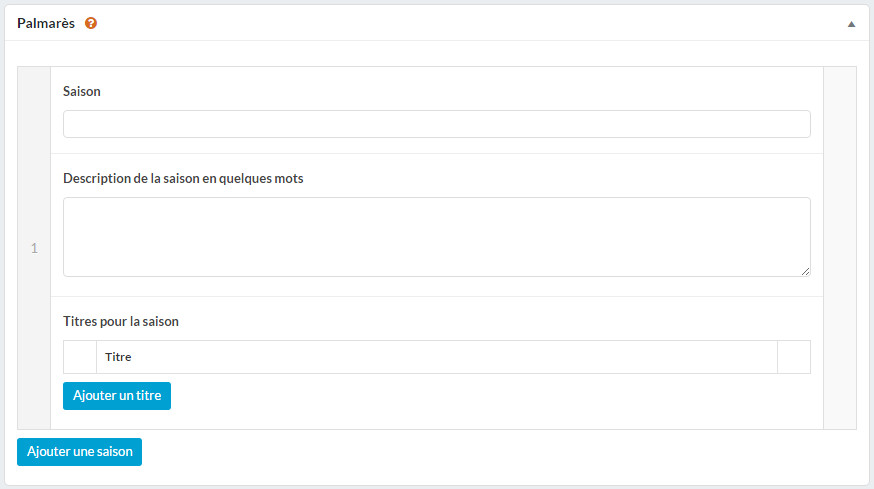
Task: Click the Palmarès panel title
Action: (x=46, y=23)
